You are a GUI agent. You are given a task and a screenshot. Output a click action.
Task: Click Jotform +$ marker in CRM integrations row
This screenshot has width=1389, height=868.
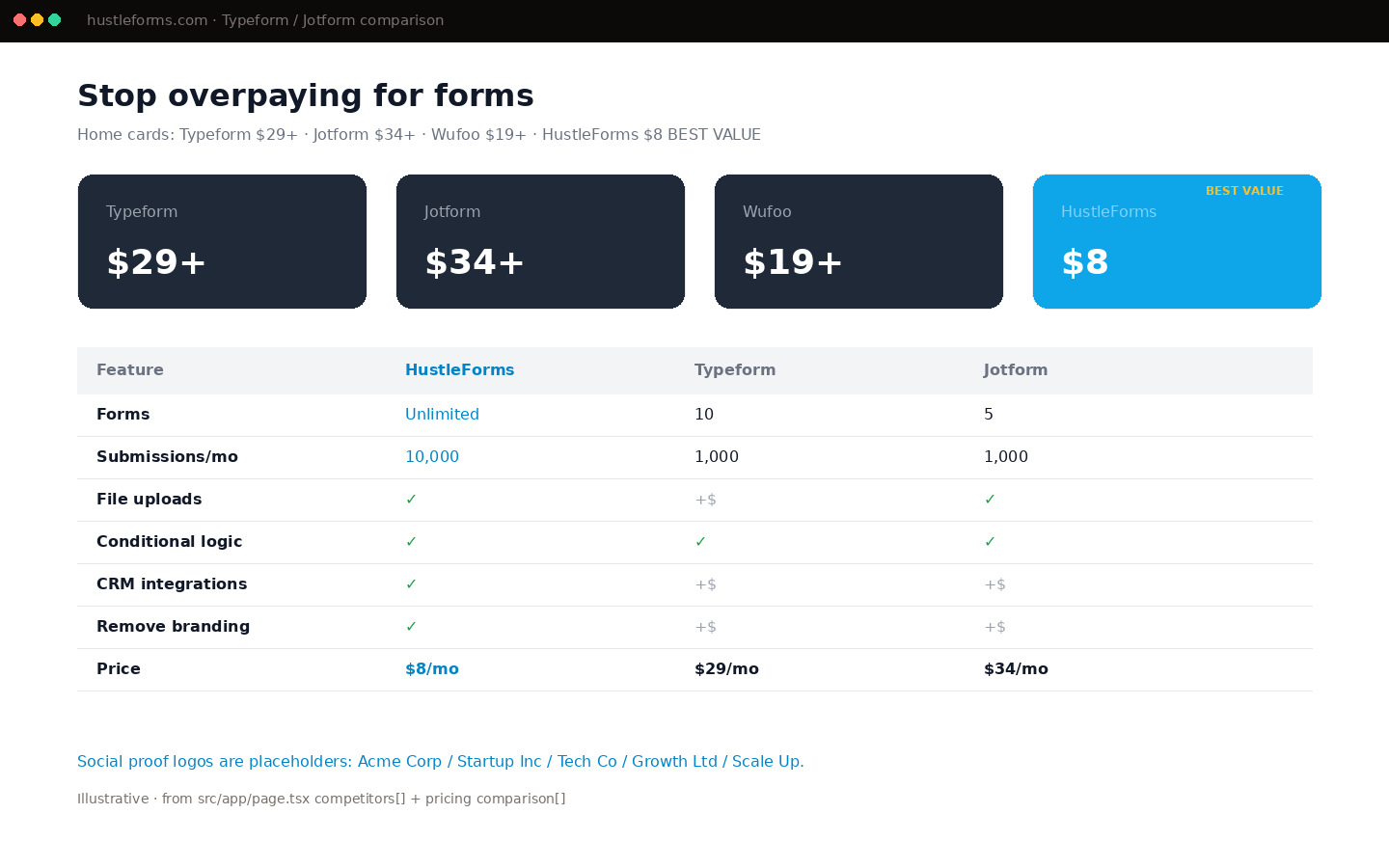pyautogui.click(x=994, y=584)
